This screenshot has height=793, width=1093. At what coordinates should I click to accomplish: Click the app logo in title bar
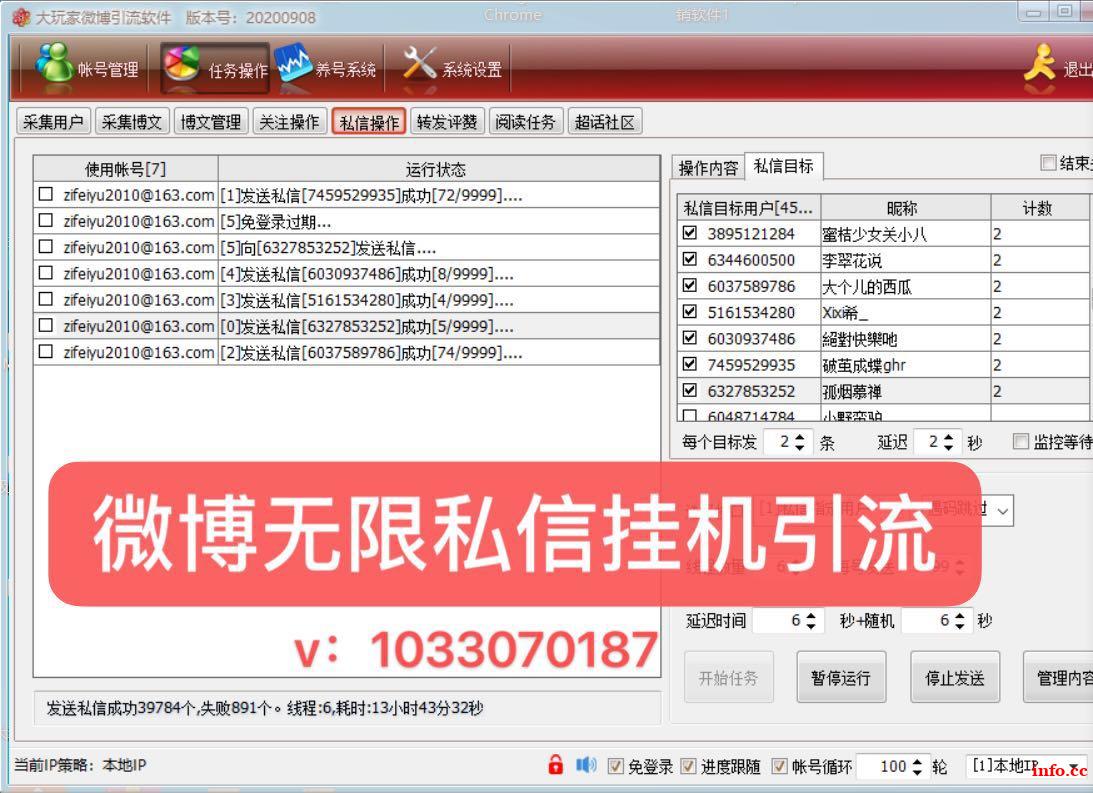click(21, 17)
